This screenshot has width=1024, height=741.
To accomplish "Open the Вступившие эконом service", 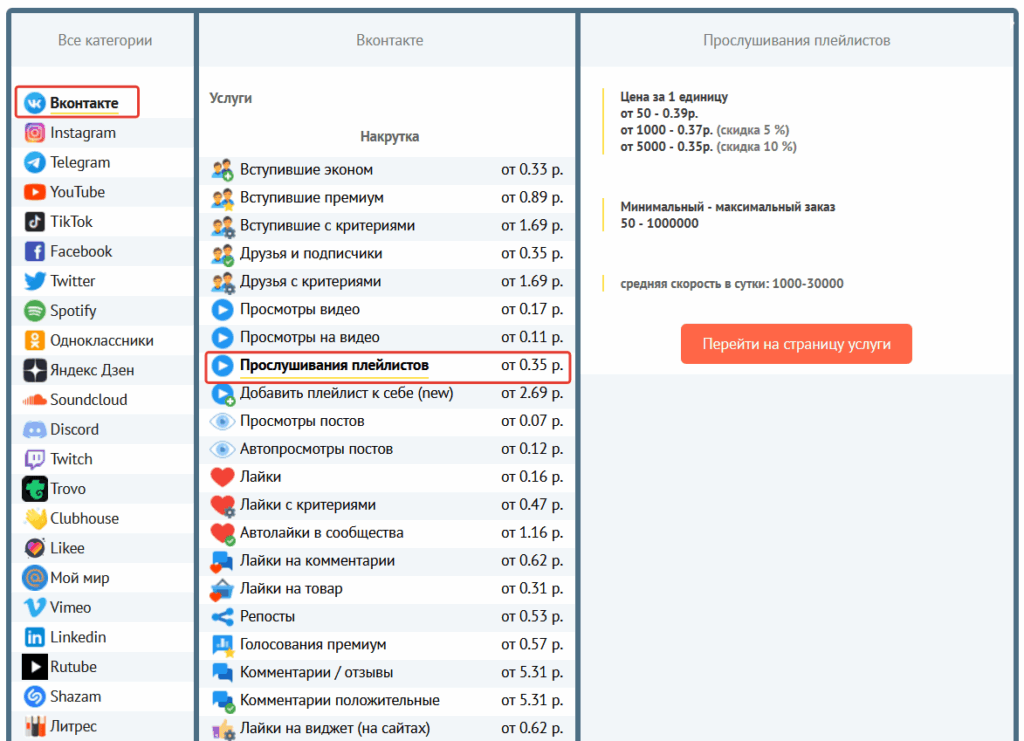I will [x=306, y=170].
